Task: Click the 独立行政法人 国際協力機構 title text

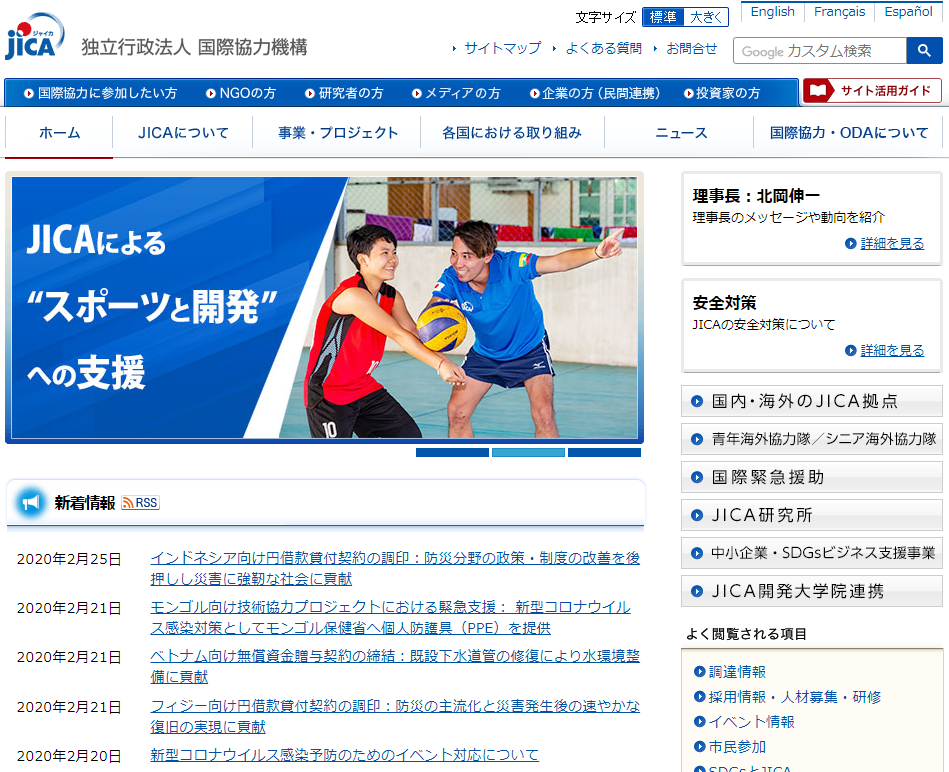Action: point(194,47)
